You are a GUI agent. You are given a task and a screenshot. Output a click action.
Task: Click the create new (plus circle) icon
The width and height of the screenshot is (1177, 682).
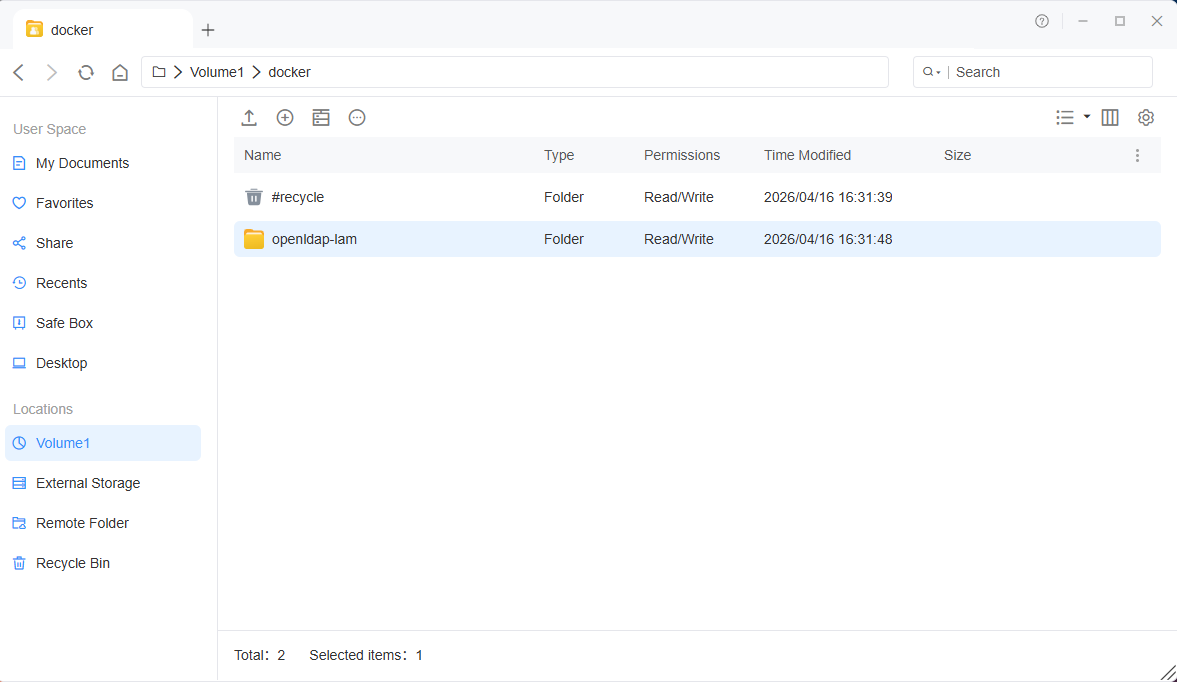tap(285, 118)
